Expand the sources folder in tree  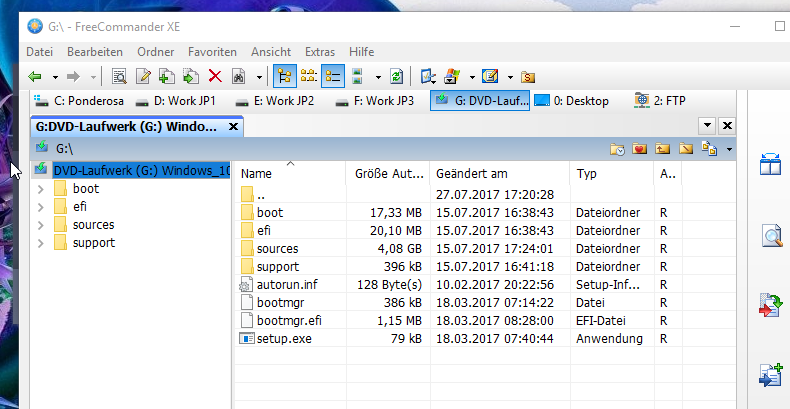[x=41, y=225]
